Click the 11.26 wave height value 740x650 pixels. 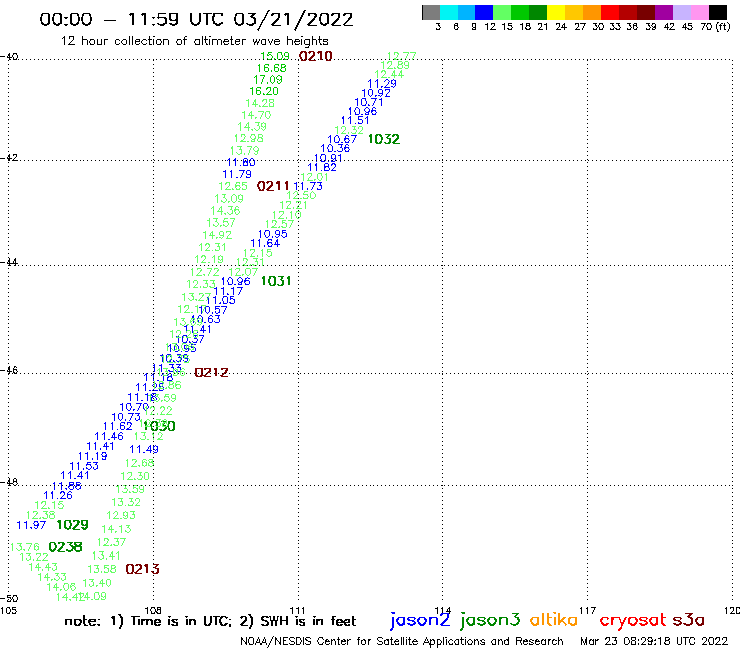pyautogui.click(x=58, y=495)
